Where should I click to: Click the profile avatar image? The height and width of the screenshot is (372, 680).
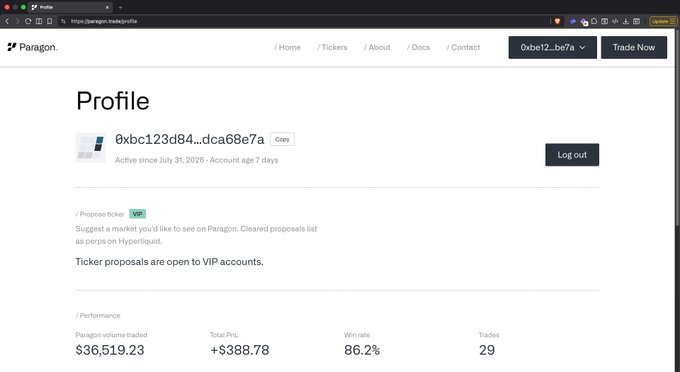coord(91,148)
